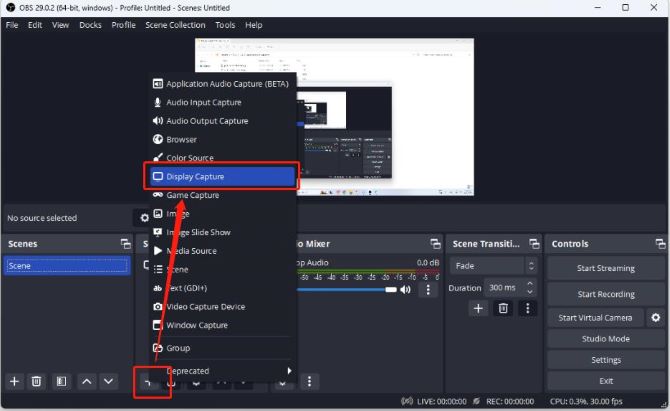The height and width of the screenshot is (411, 670).
Task: Add a Text (GDI+) source
Action: click(x=221, y=288)
